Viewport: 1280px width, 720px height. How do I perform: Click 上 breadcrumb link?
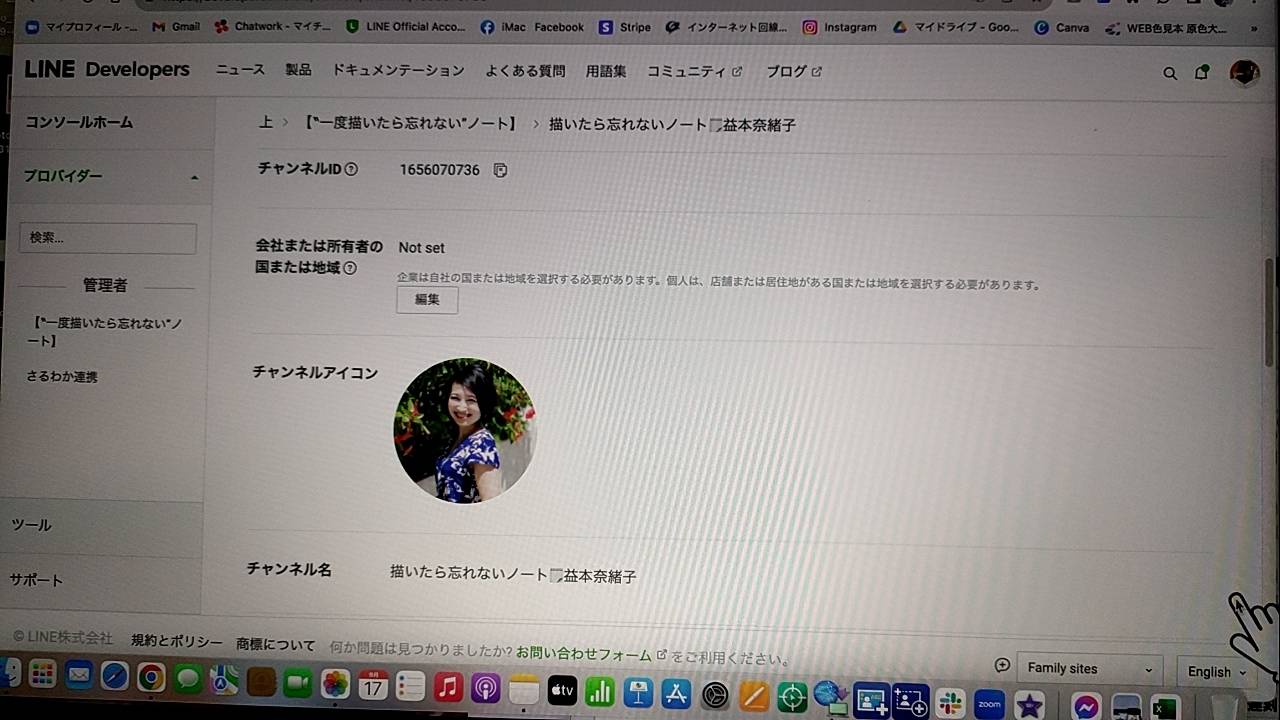tap(266, 122)
